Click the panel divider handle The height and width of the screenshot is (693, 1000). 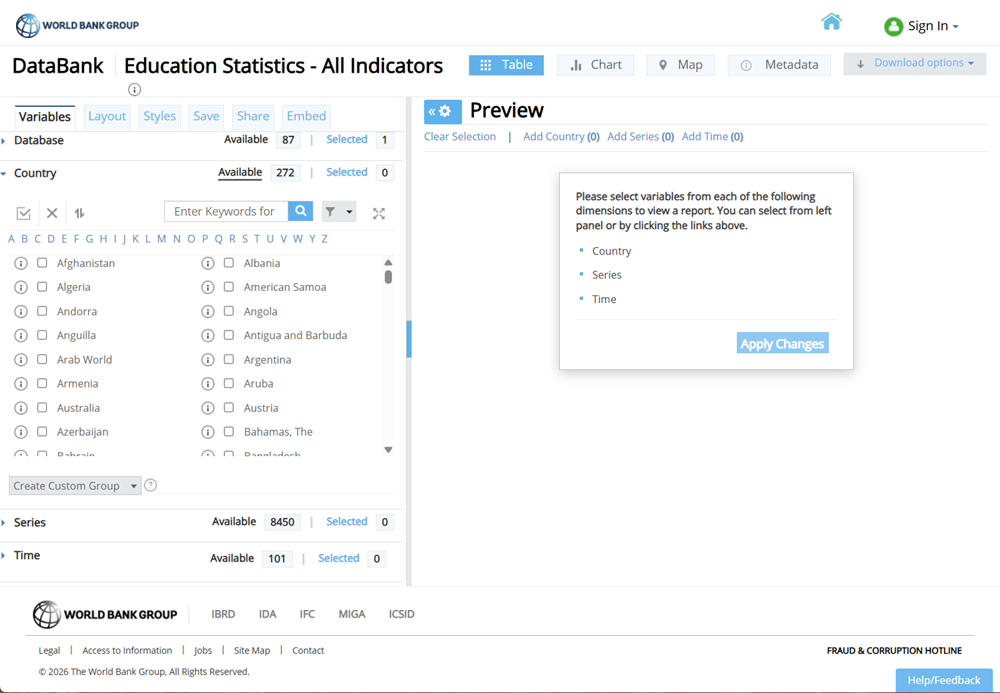[409, 339]
